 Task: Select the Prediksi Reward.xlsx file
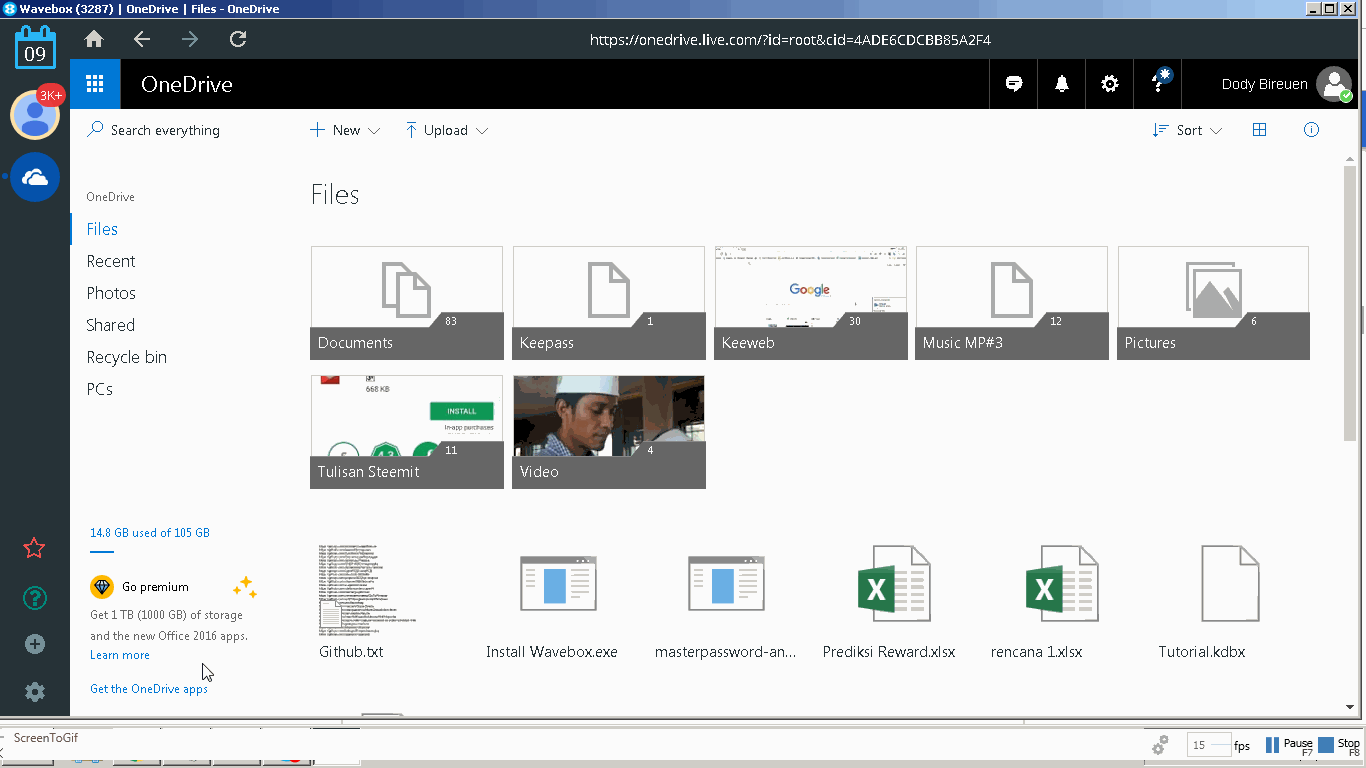889,603
